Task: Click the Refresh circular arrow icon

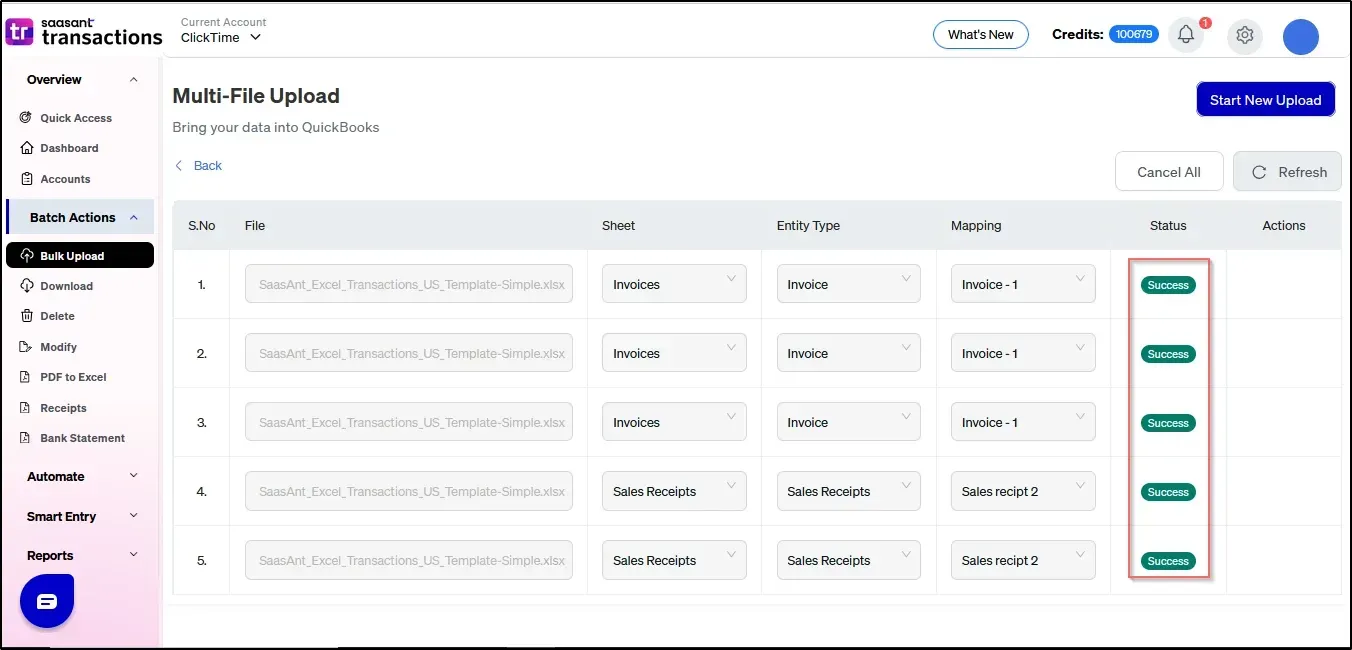Action: click(x=1259, y=172)
